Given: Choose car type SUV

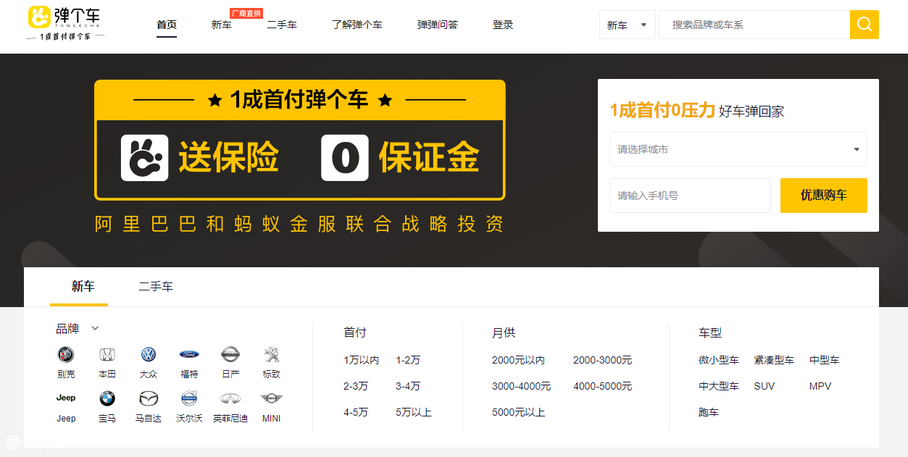Looking at the screenshot, I should click(764, 386).
